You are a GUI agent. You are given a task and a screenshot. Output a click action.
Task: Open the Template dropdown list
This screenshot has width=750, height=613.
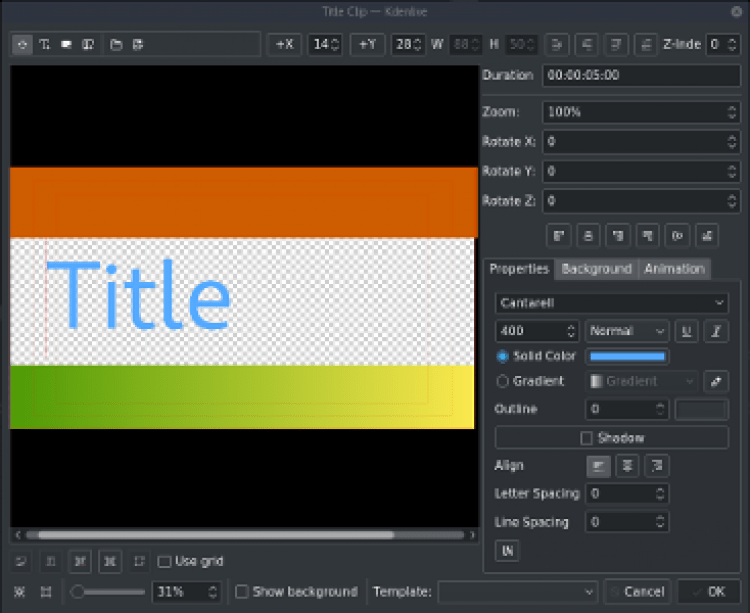click(x=517, y=592)
